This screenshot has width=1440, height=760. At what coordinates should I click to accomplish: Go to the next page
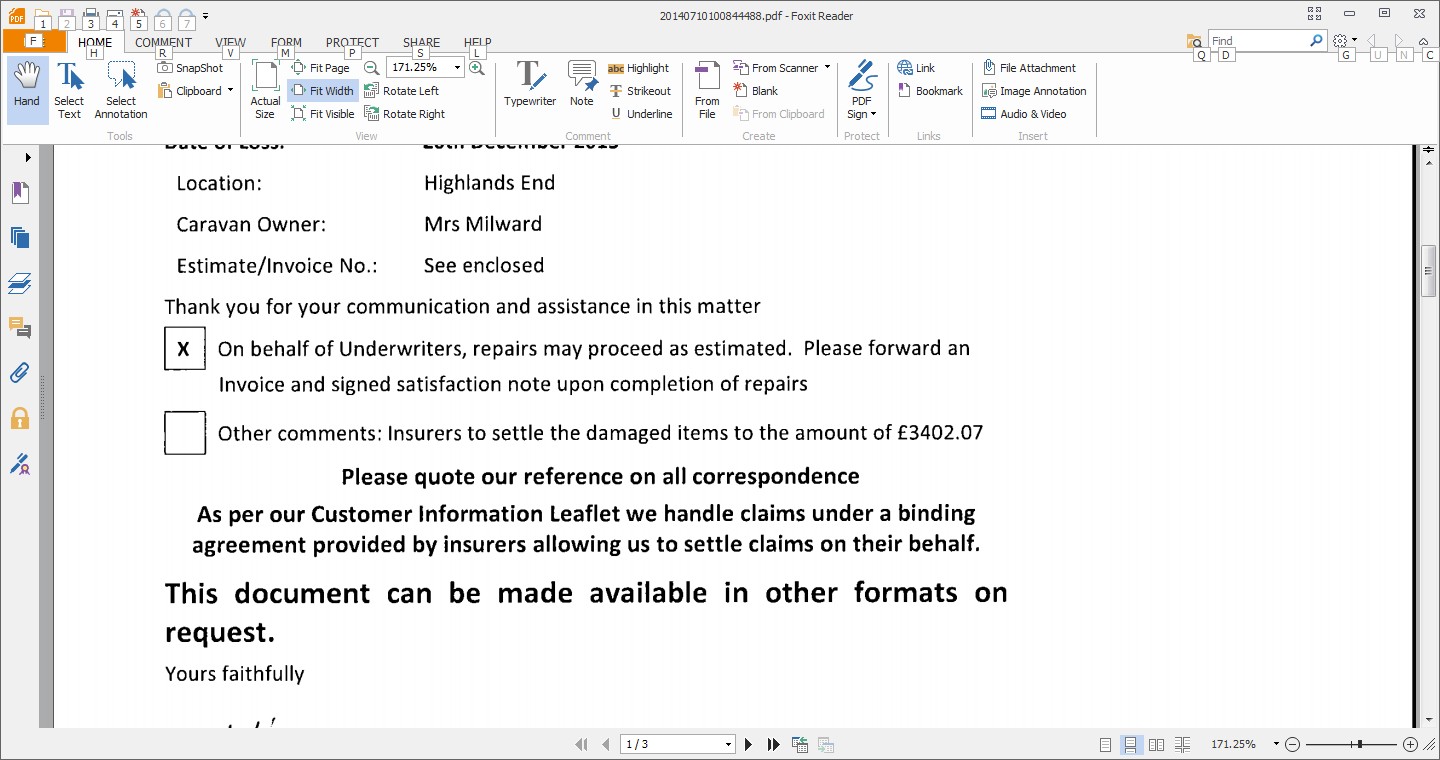[749, 745]
